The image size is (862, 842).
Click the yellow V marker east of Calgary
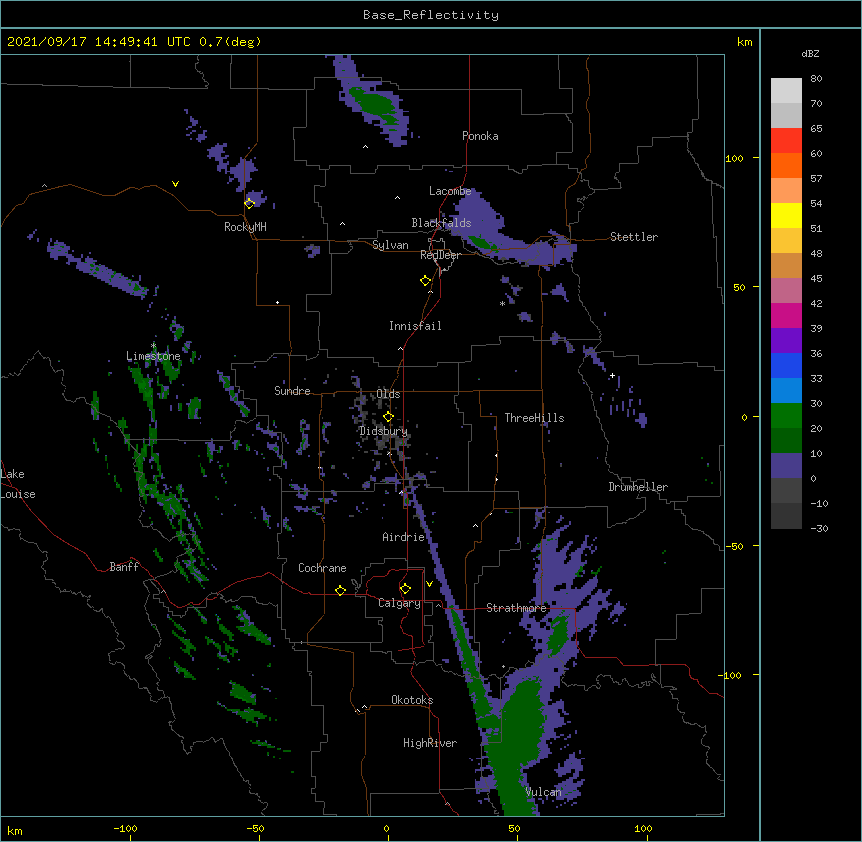[x=429, y=584]
